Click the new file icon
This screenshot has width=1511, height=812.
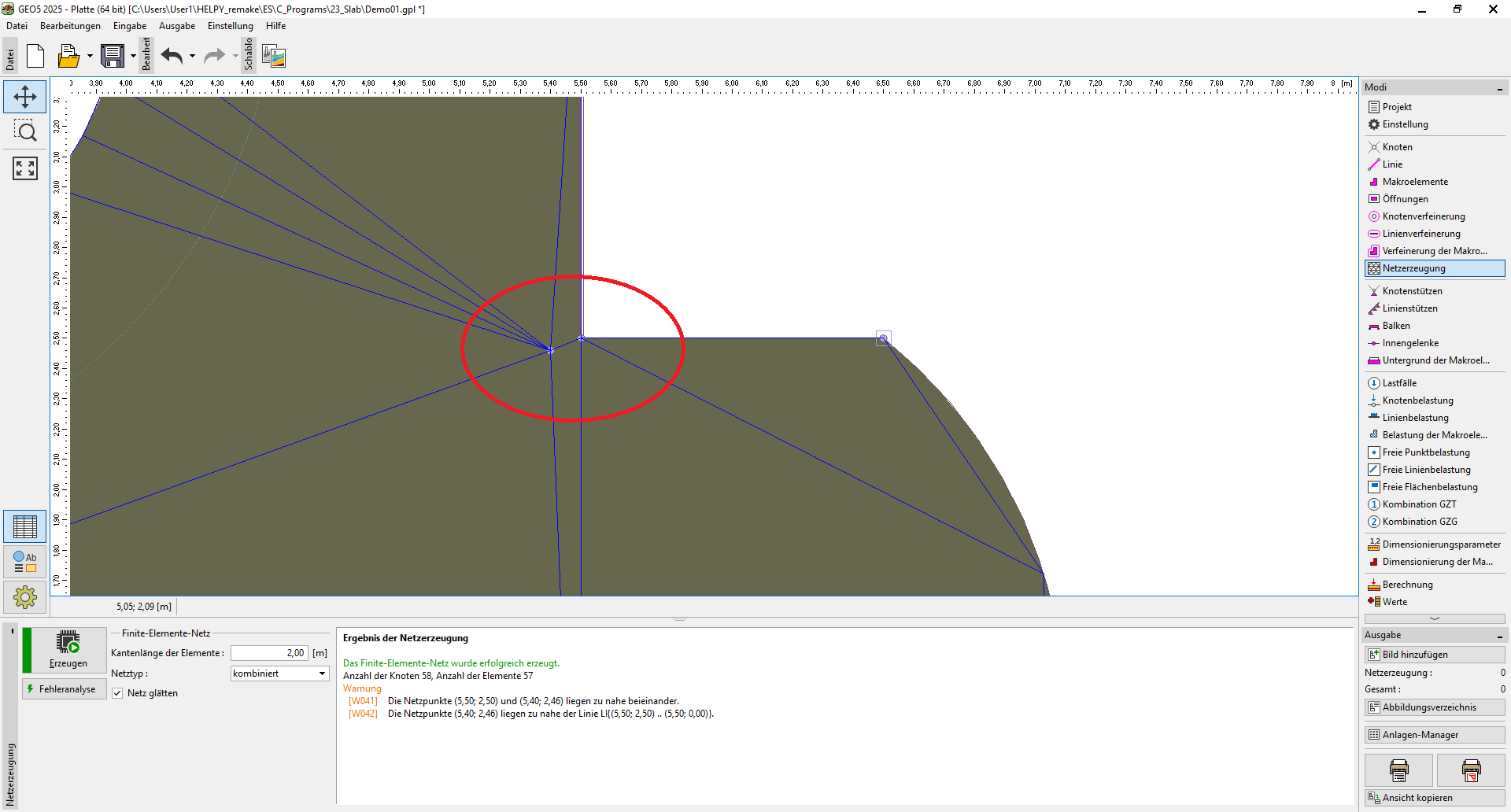point(35,57)
